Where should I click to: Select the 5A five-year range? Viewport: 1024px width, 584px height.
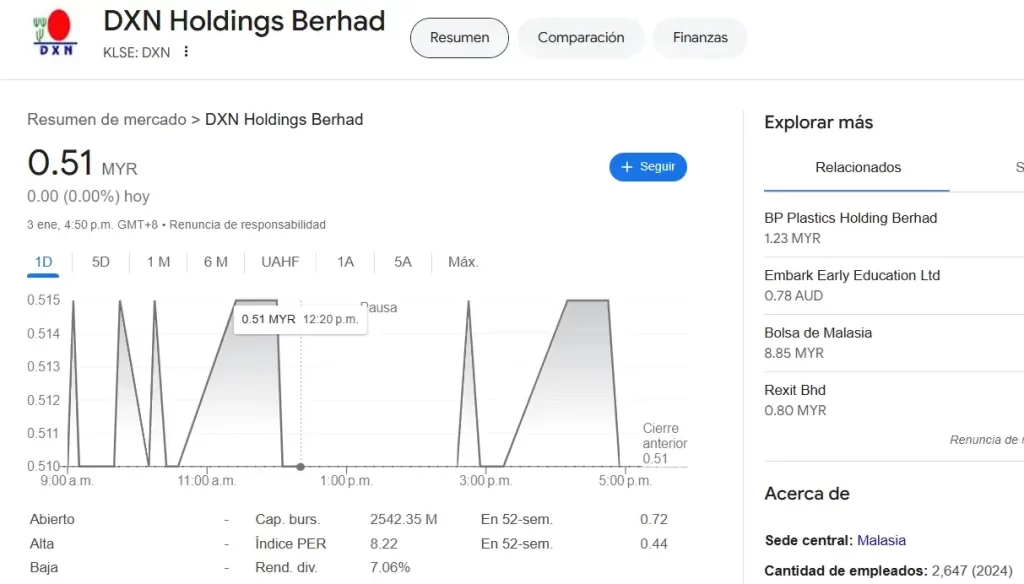(x=402, y=262)
